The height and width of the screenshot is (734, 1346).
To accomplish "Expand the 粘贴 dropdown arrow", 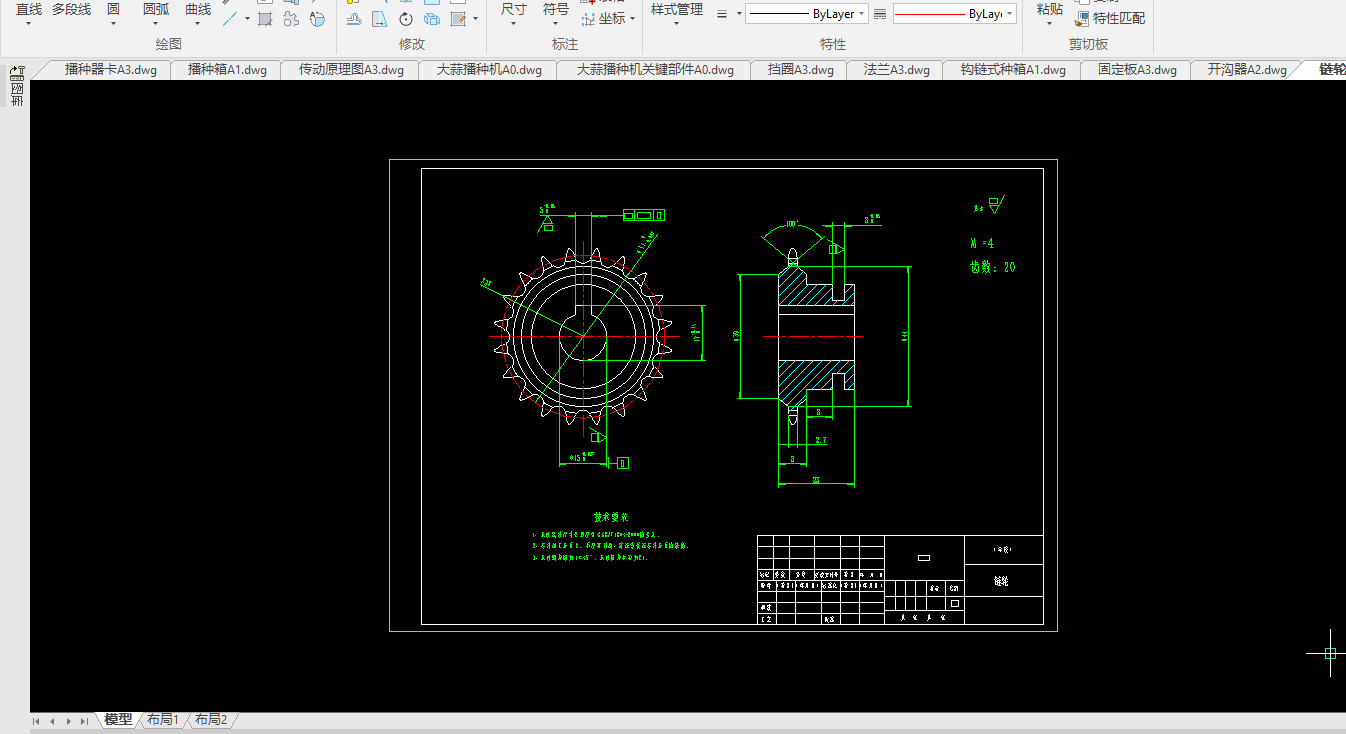I will click(1049, 23).
